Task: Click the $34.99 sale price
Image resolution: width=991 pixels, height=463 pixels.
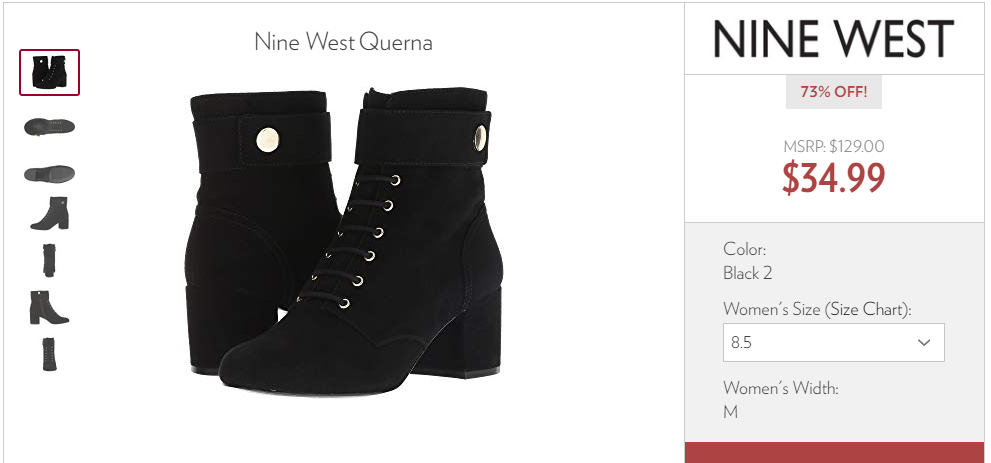Action: 834,177
